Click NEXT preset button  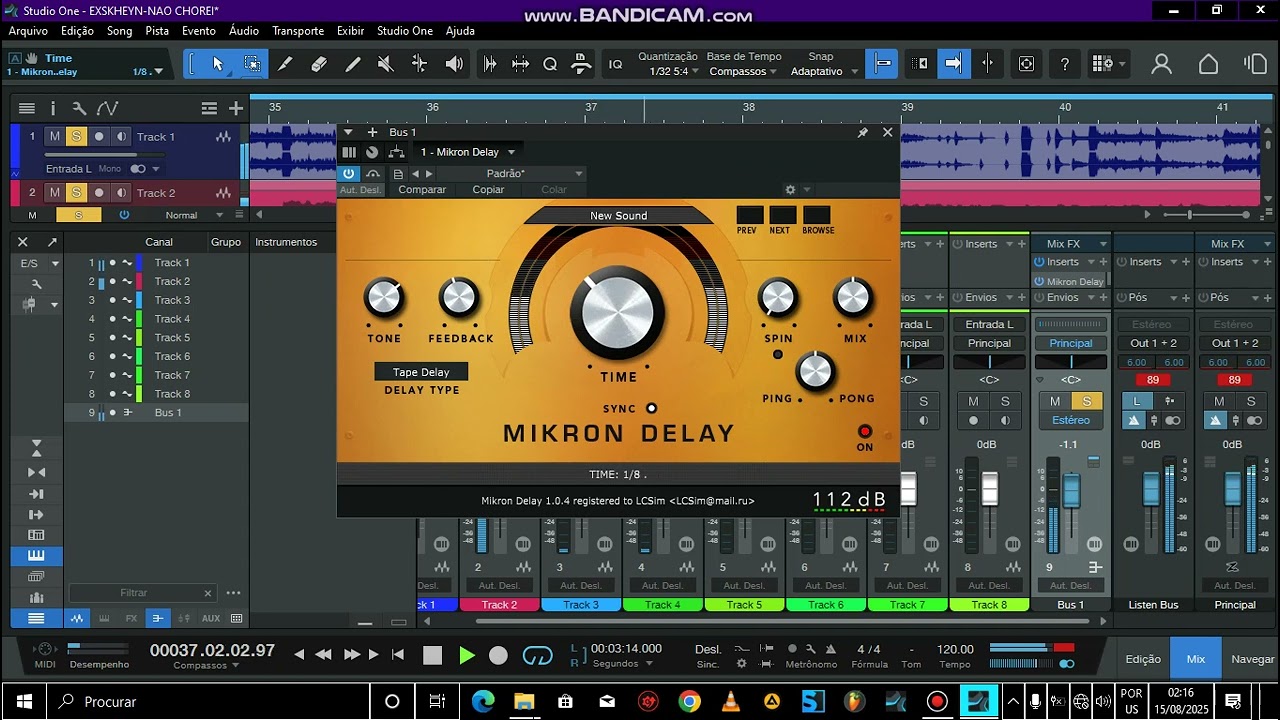click(x=782, y=215)
